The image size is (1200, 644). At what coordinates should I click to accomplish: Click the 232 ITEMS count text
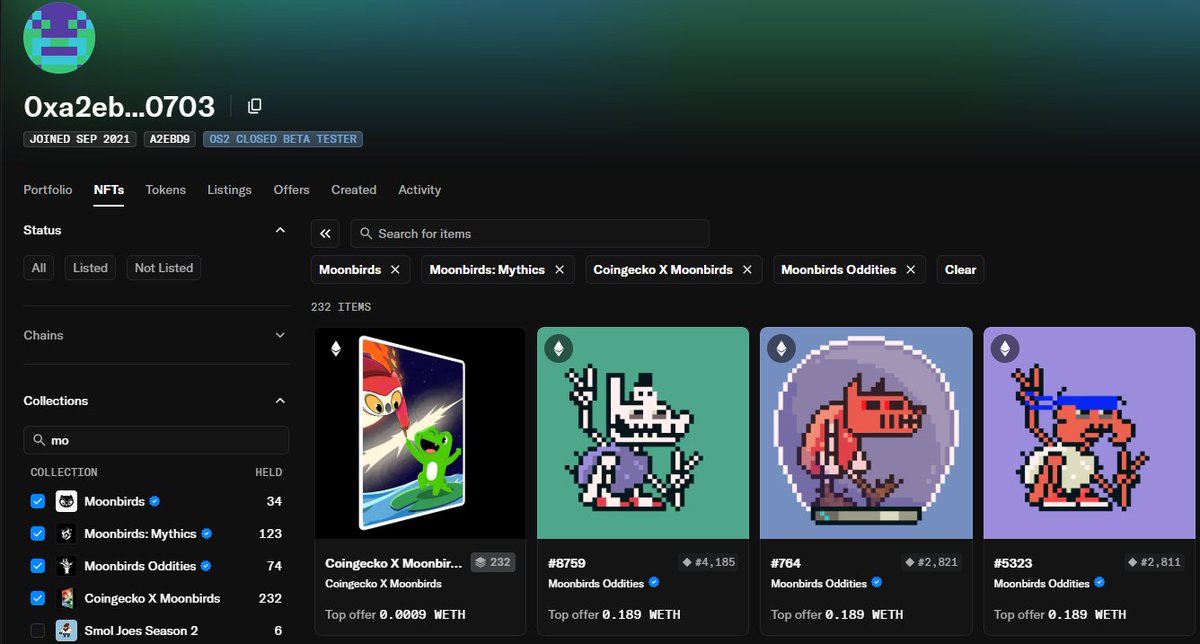pos(341,307)
